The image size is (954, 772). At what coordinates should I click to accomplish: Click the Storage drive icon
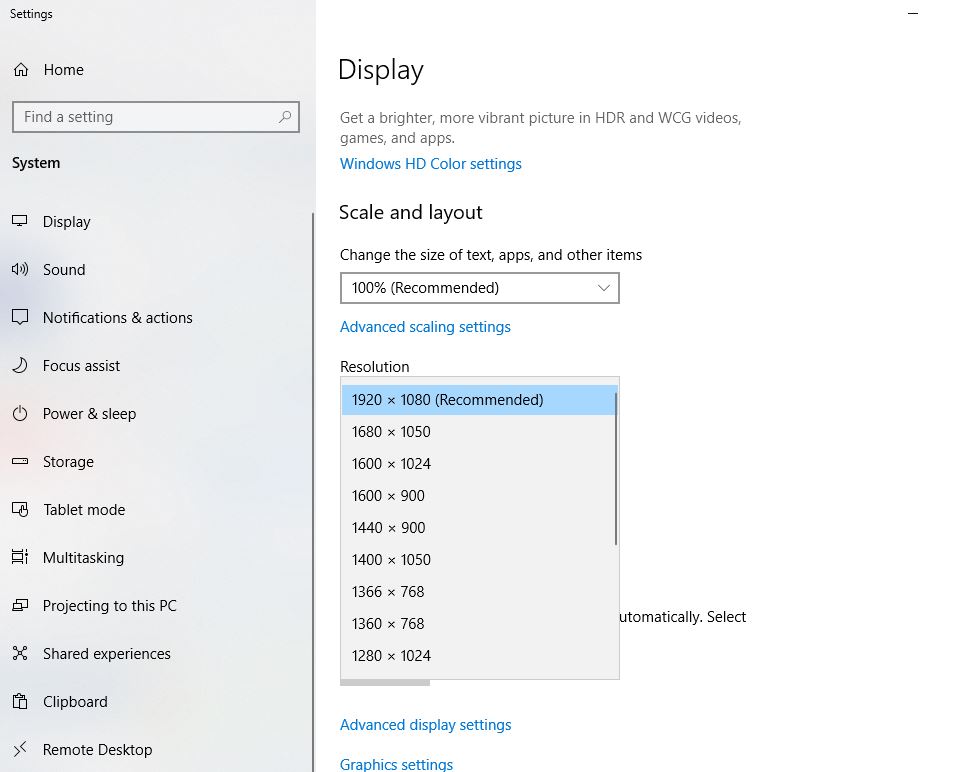pos(20,462)
